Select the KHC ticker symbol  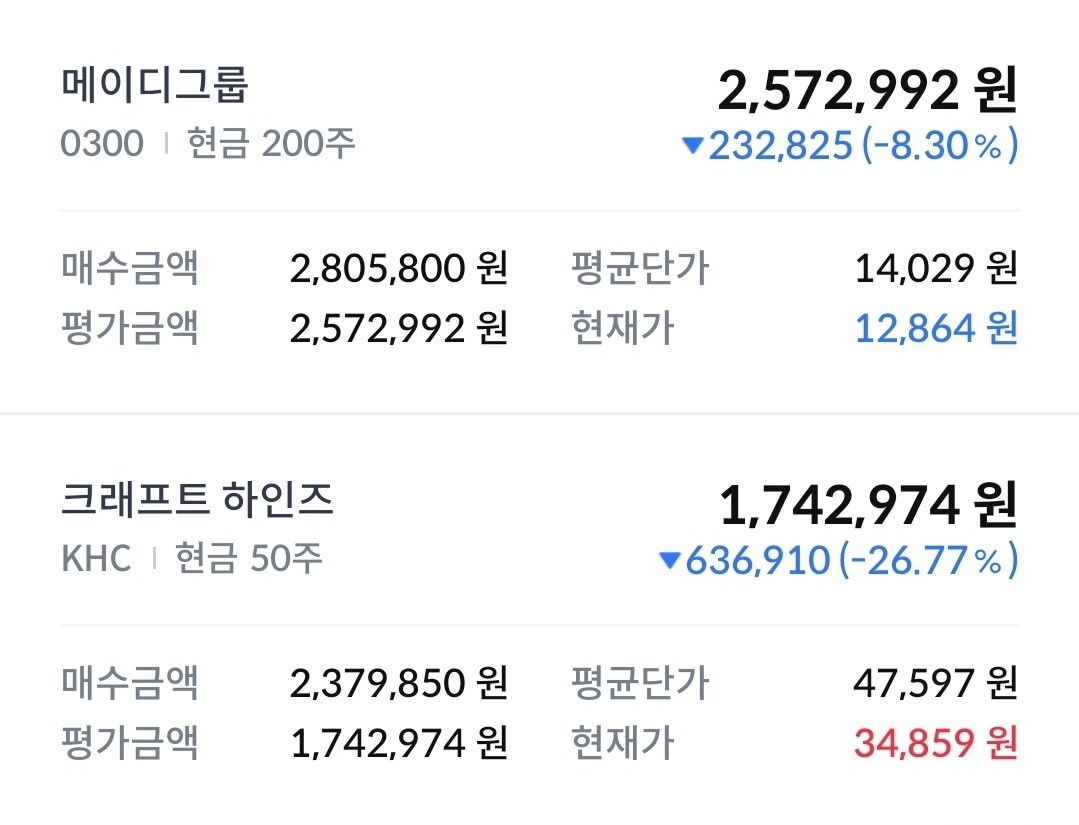pyautogui.click(x=96, y=558)
